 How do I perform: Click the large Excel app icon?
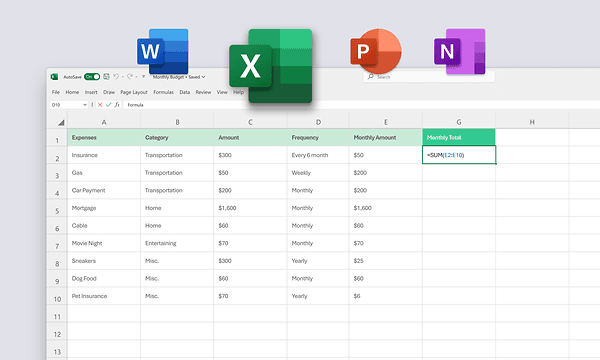click(x=271, y=66)
